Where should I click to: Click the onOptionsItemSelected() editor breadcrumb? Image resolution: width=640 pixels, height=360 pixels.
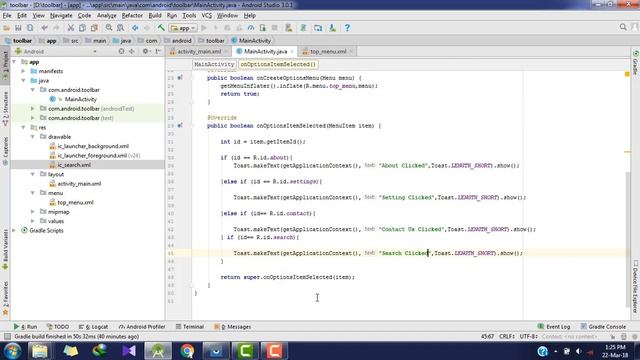278,64
